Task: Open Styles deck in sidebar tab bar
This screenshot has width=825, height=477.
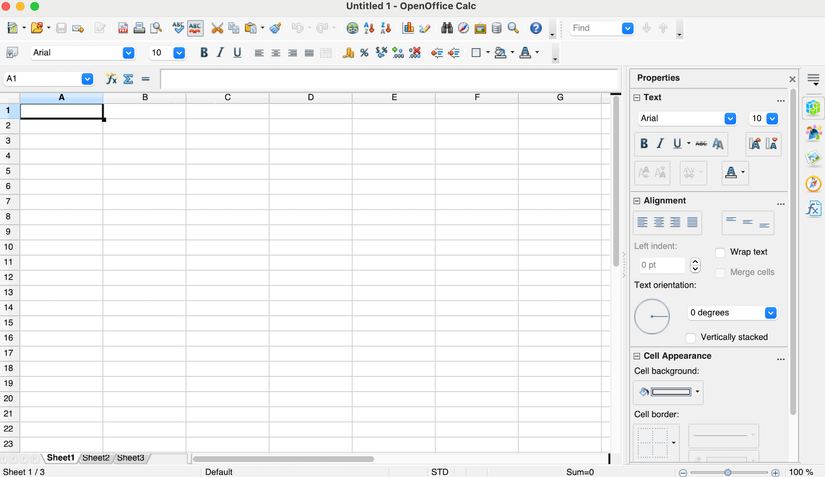Action: [x=813, y=133]
